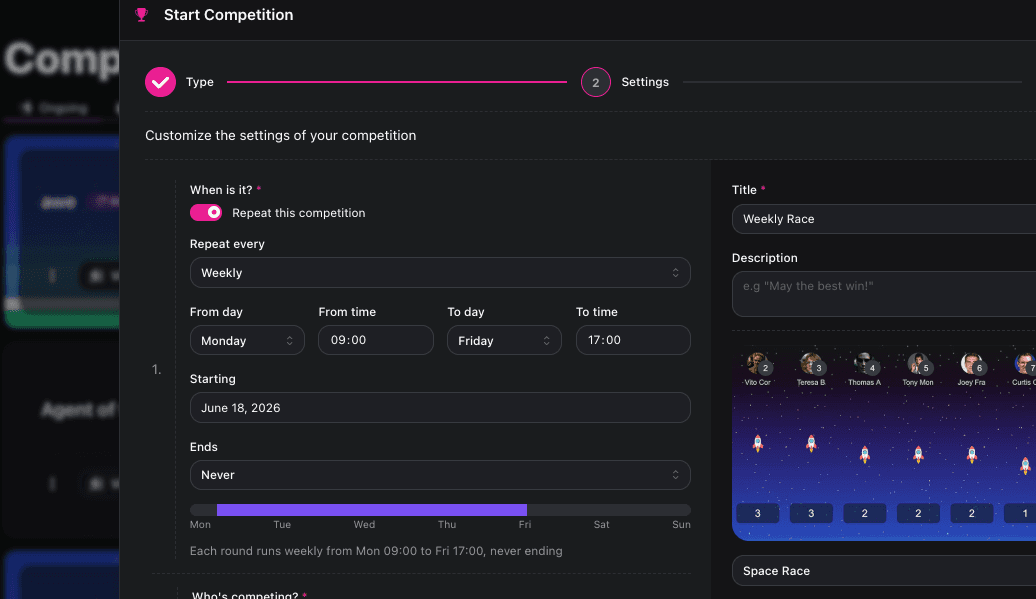
Task: Open the From day Monday dropdown
Action: click(247, 340)
